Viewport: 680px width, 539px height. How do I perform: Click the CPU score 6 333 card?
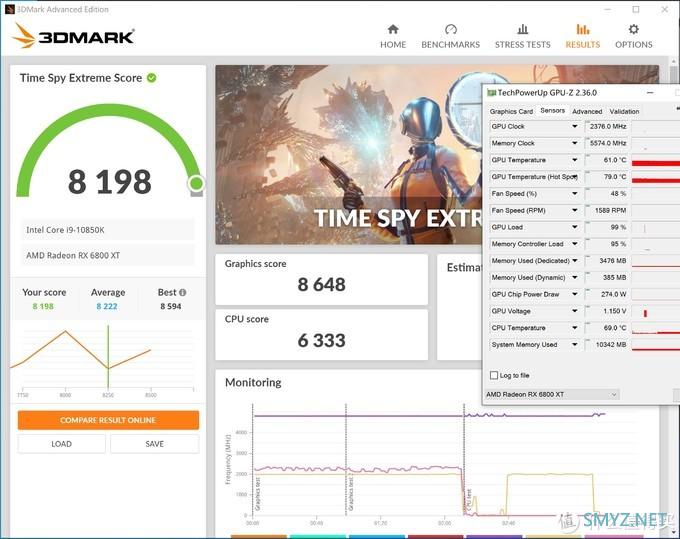(321, 334)
